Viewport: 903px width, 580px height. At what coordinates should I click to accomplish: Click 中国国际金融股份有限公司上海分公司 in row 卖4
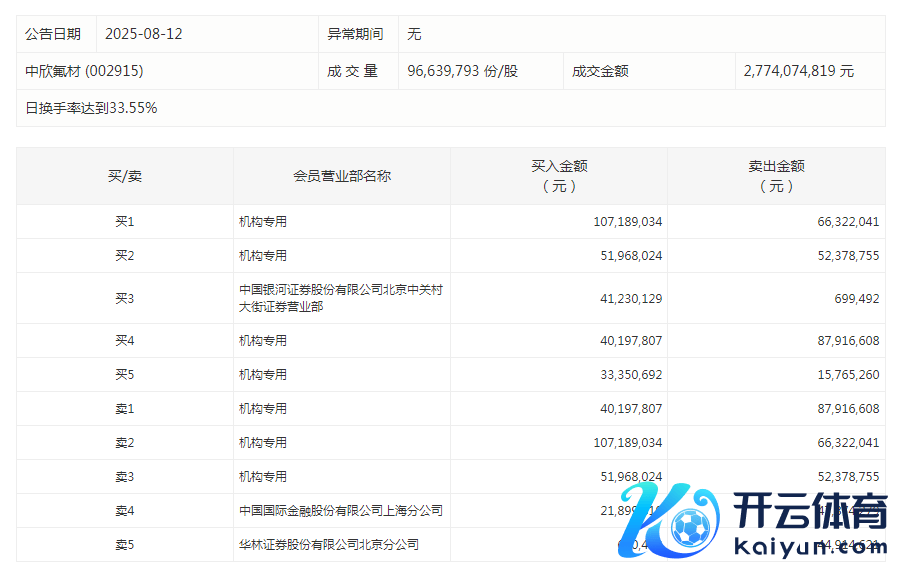[340, 511]
